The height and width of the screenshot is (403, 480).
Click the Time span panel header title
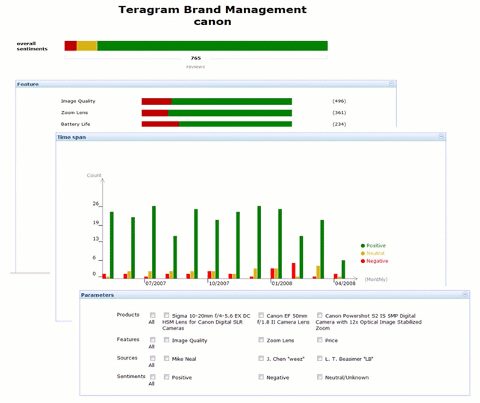coord(72,137)
